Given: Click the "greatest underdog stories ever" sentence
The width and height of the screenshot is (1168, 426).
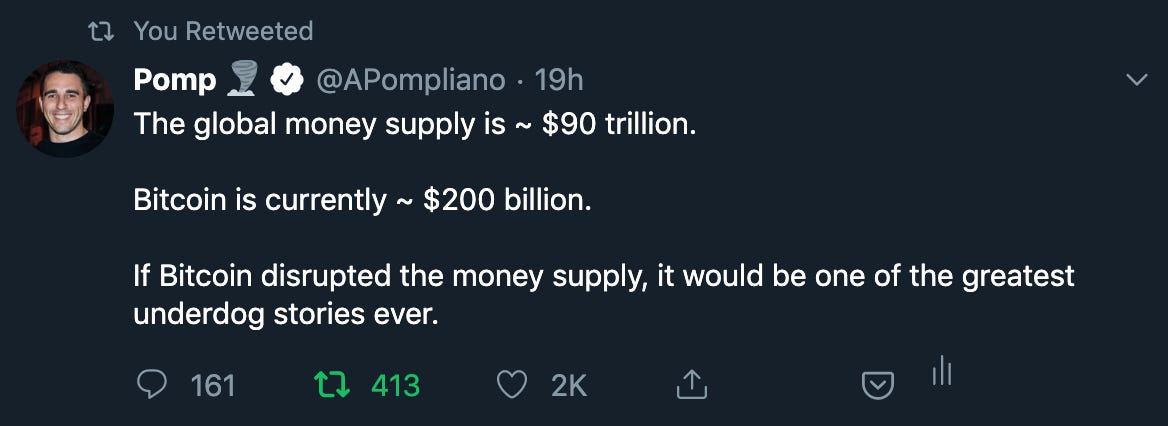Looking at the screenshot, I should point(603,295).
